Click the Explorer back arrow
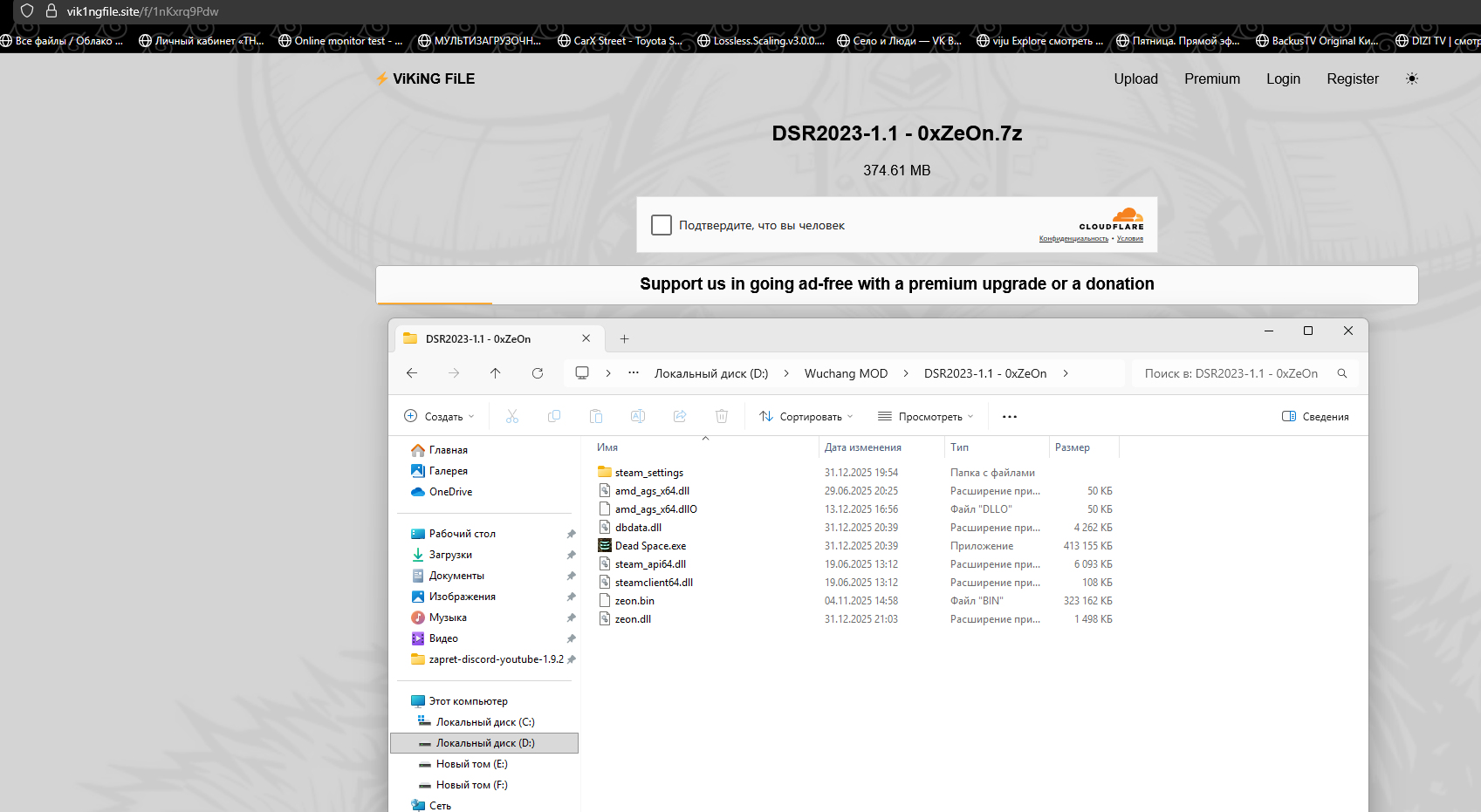The image size is (1481, 812). [412, 373]
